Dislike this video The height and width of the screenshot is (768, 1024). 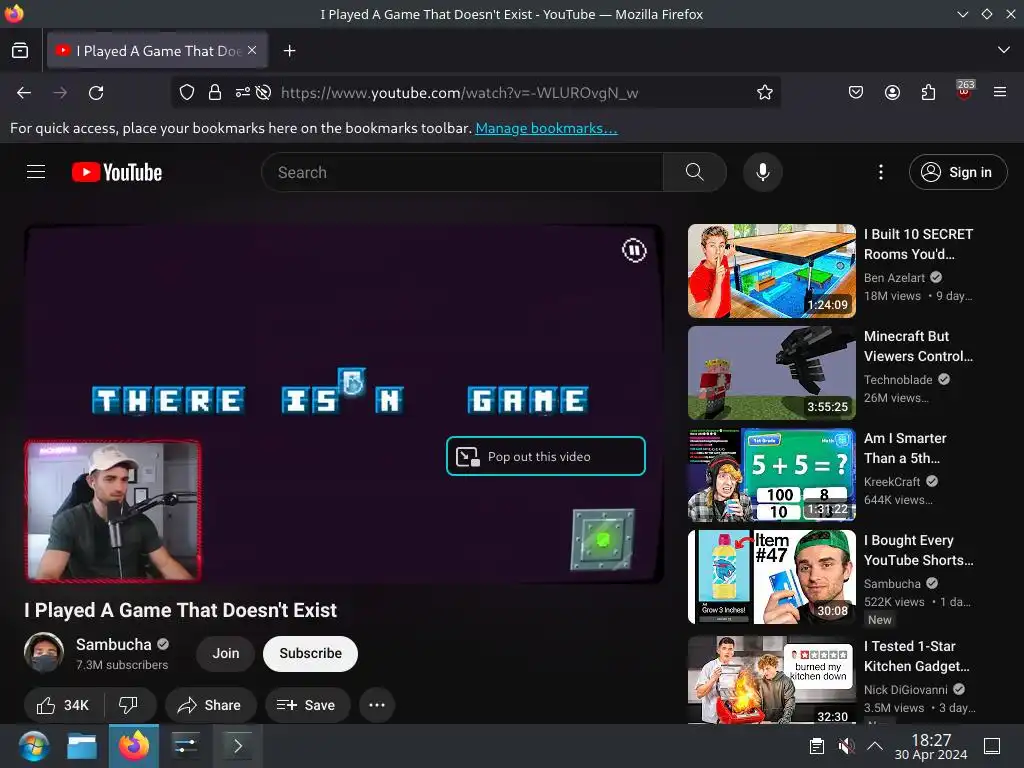pos(129,705)
